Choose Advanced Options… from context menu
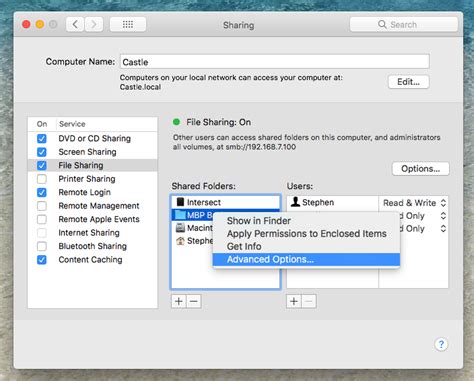474x381 pixels. pyautogui.click(x=306, y=259)
